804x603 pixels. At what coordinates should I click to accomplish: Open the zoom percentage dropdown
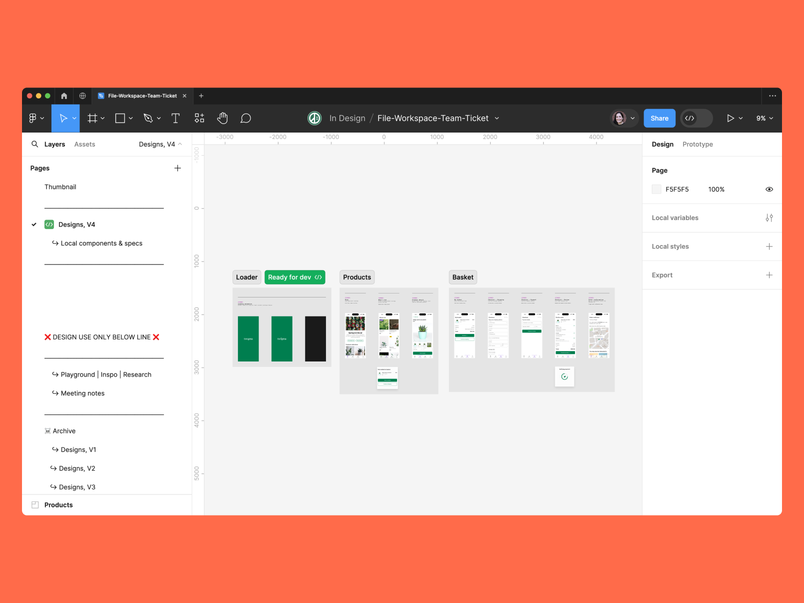[x=763, y=118]
